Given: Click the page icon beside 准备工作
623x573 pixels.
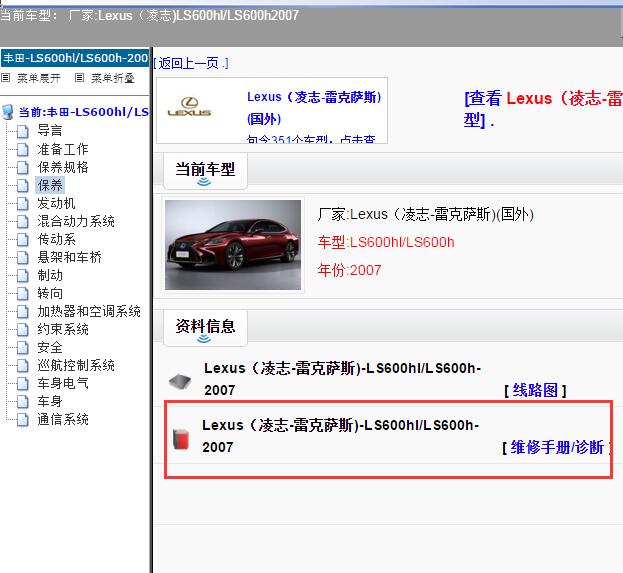Looking at the screenshot, I should (23, 149).
